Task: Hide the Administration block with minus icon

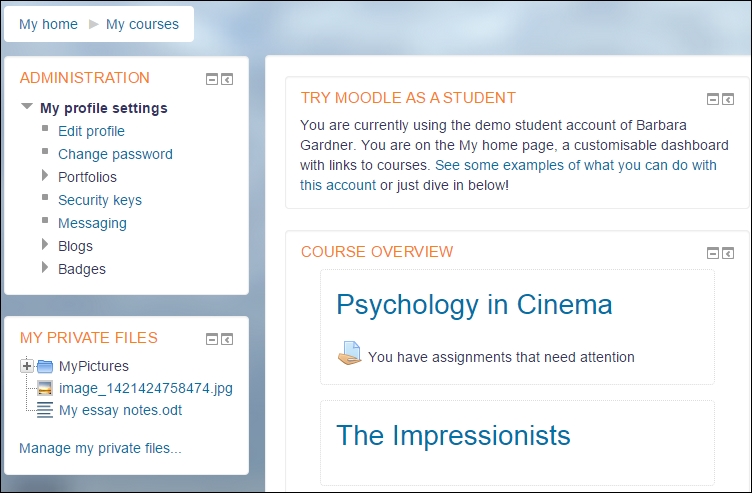Action: [212, 79]
